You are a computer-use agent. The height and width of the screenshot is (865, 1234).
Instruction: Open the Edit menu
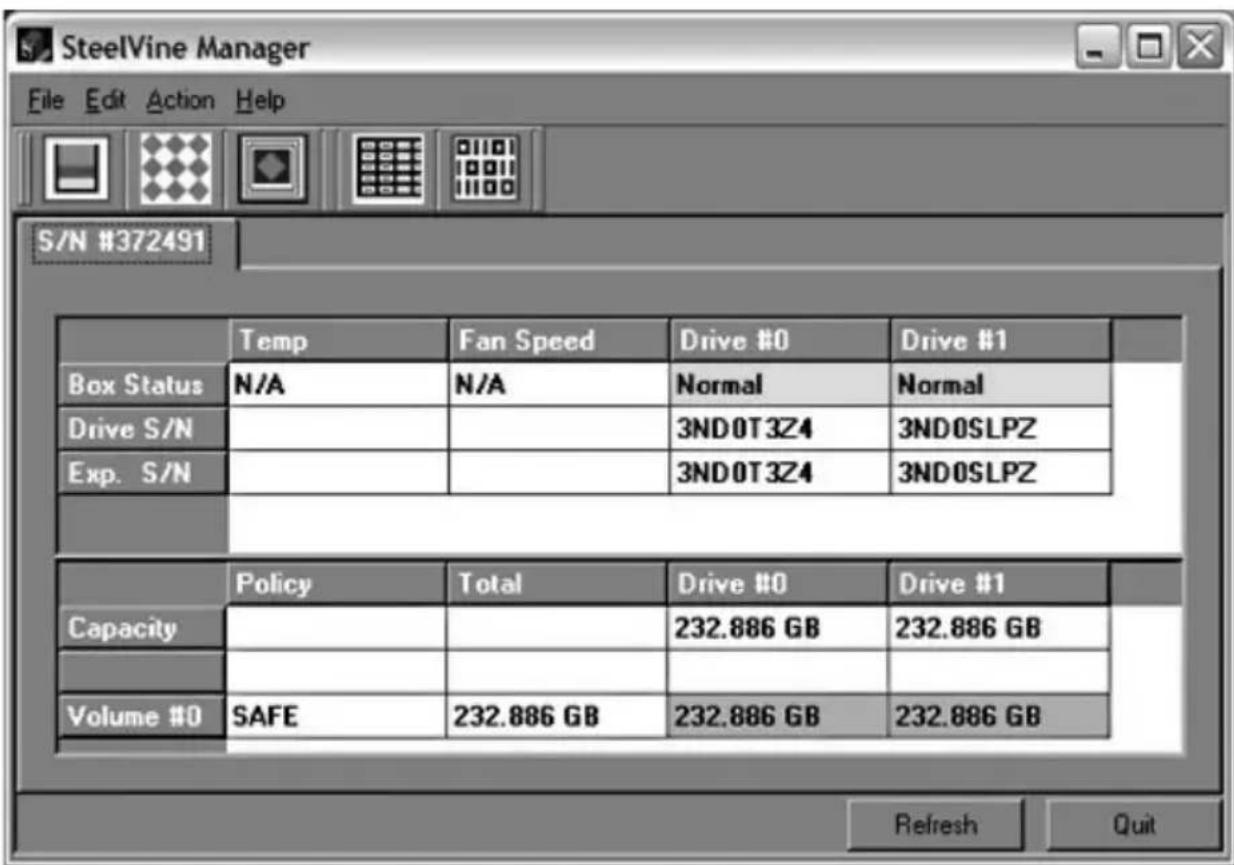coord(106,101)
